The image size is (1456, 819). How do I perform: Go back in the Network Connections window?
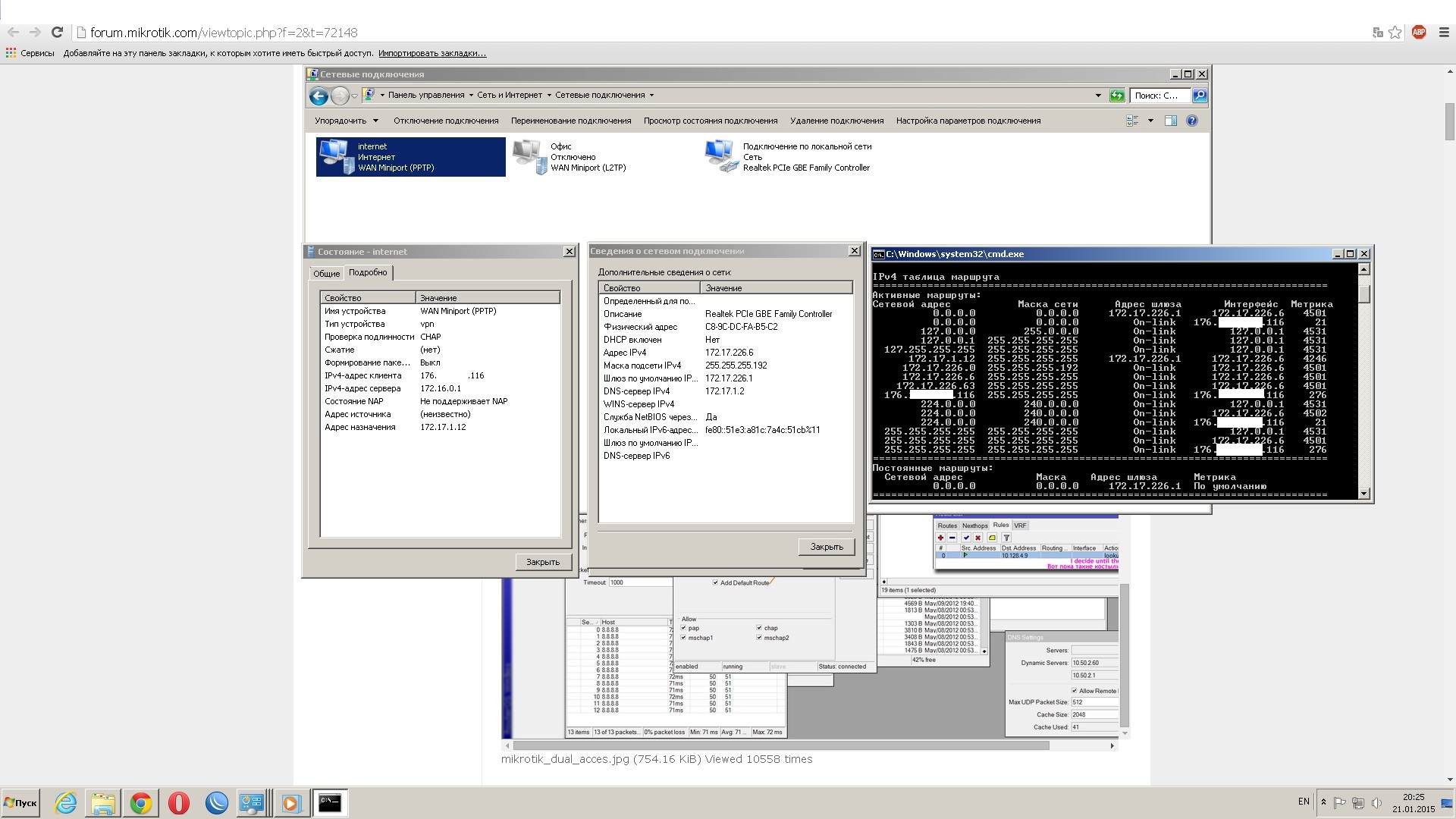[319, 96]
